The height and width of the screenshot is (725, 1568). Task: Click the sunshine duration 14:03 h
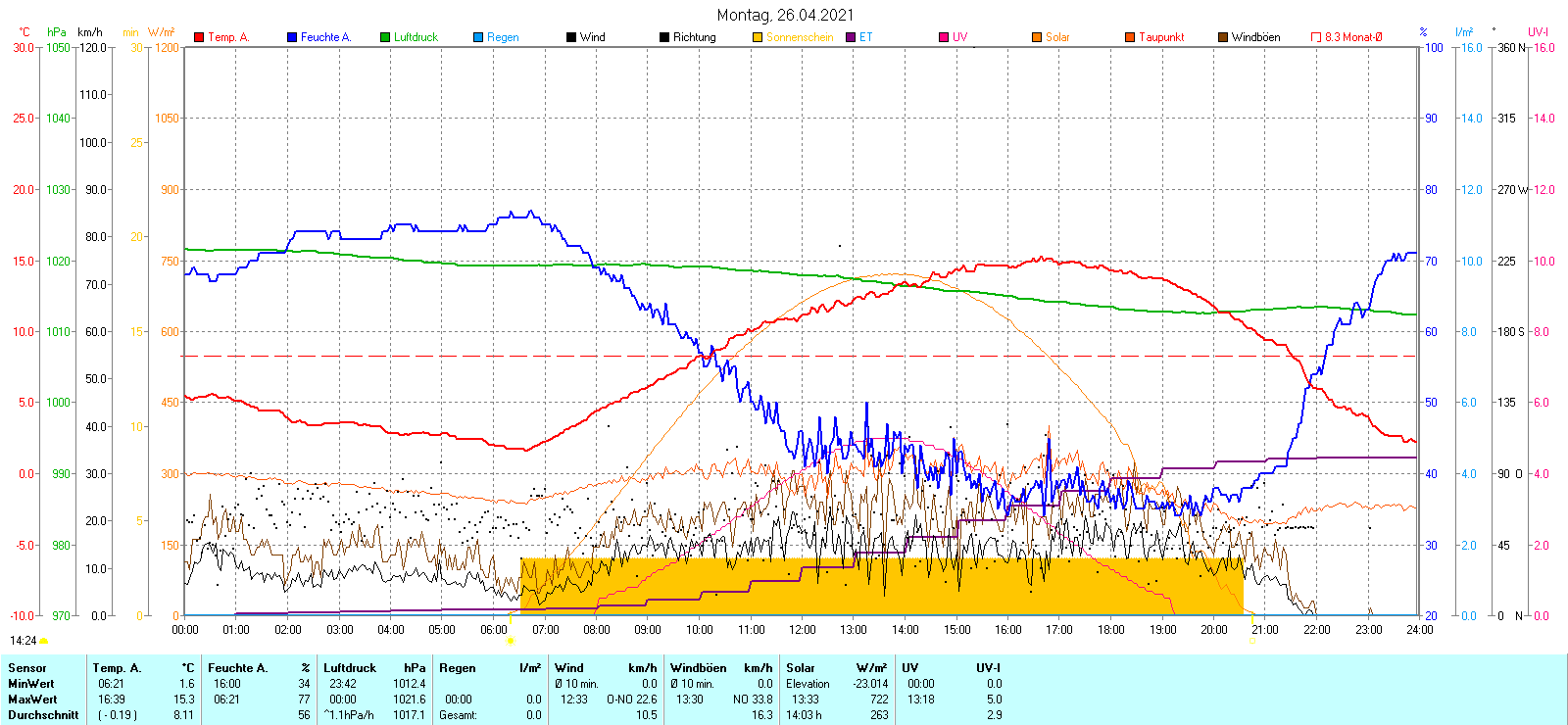click(x=804, y=715)
